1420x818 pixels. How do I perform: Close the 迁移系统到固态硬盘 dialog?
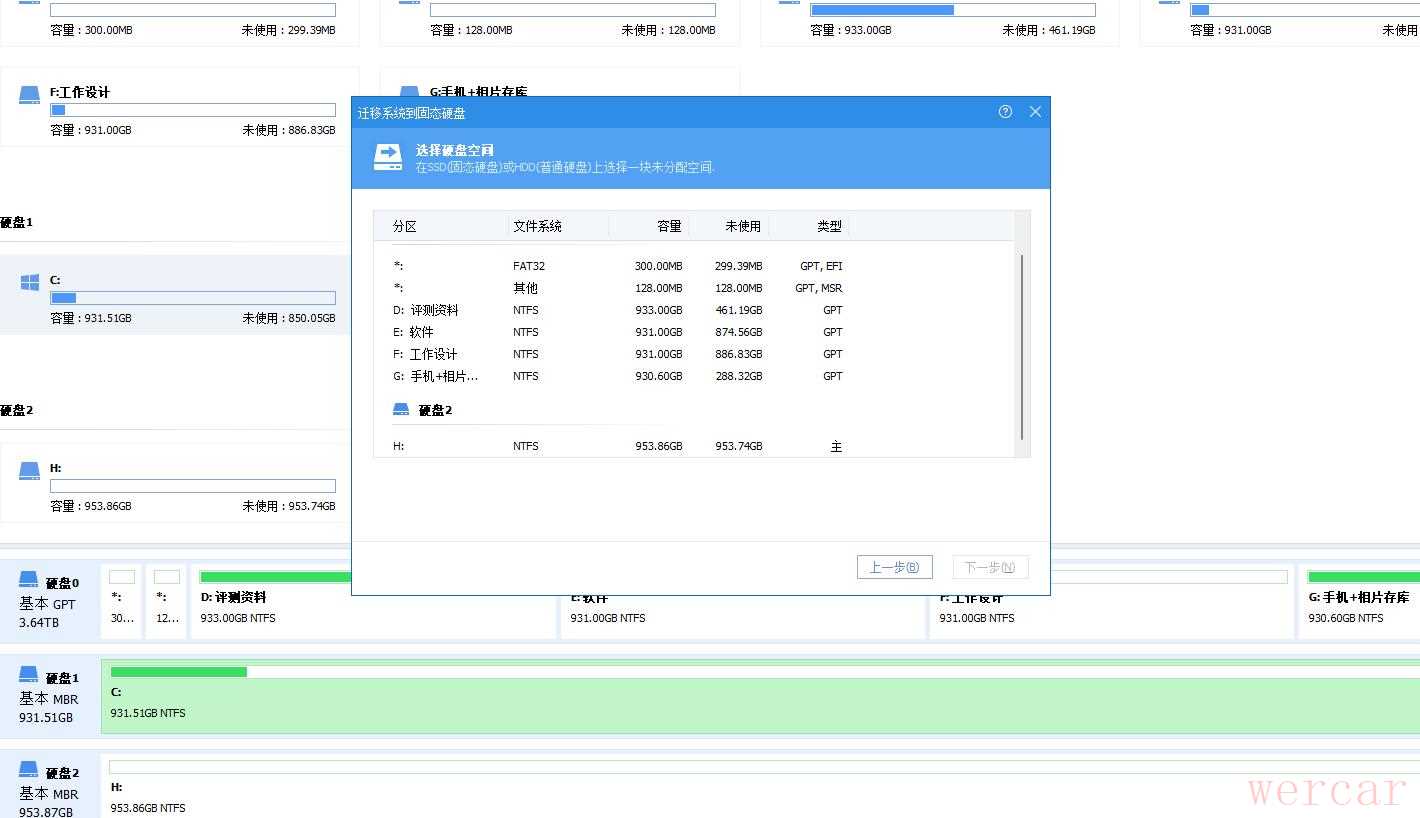click(1035, 112)
